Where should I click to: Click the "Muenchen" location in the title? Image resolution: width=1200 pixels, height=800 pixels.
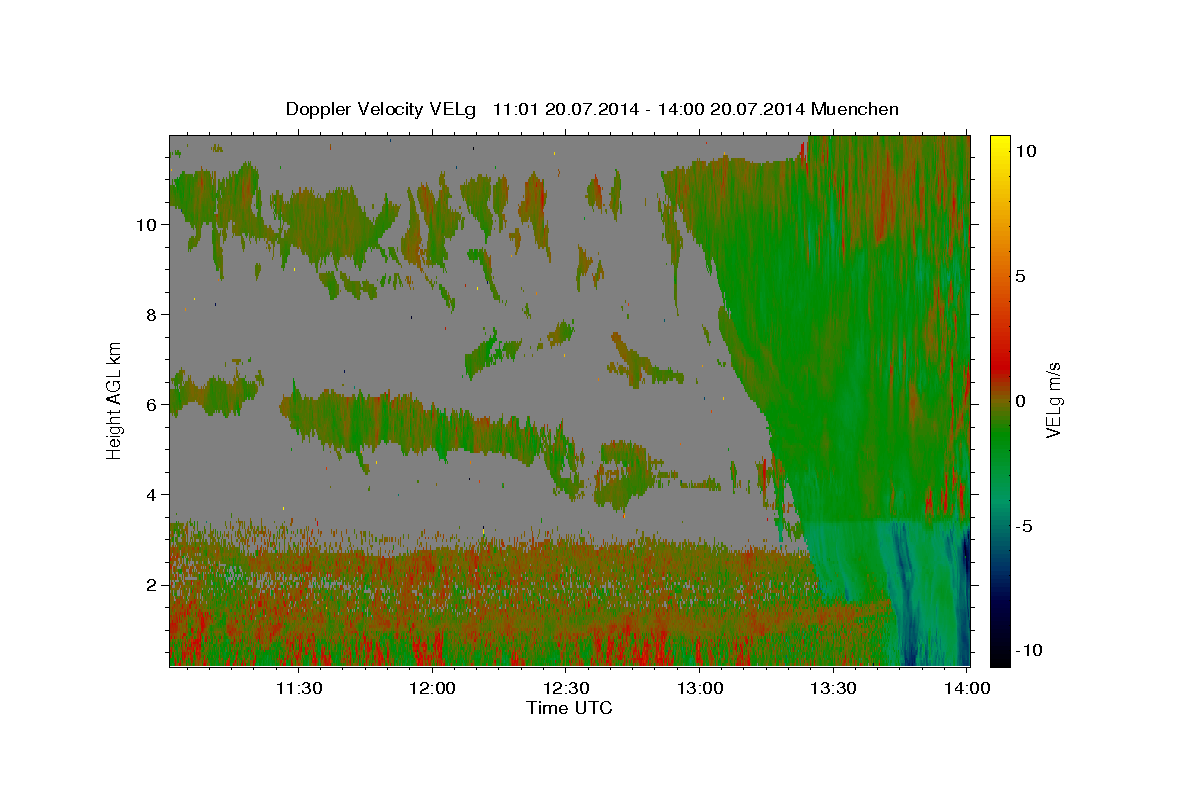855,109
